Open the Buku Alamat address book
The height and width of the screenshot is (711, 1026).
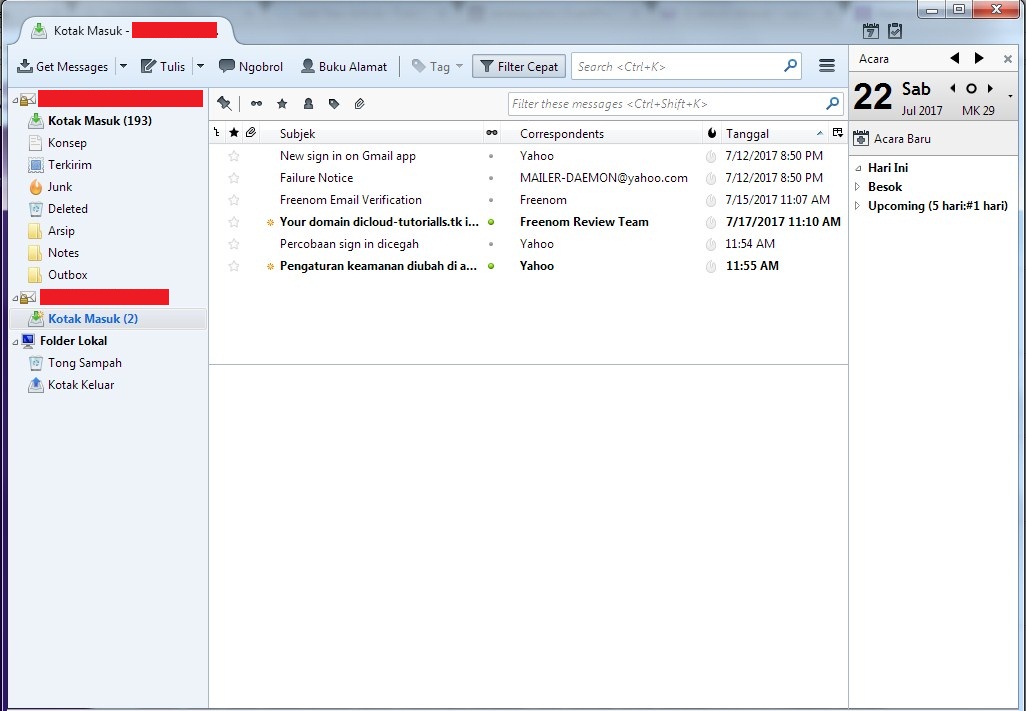point(344,66)
